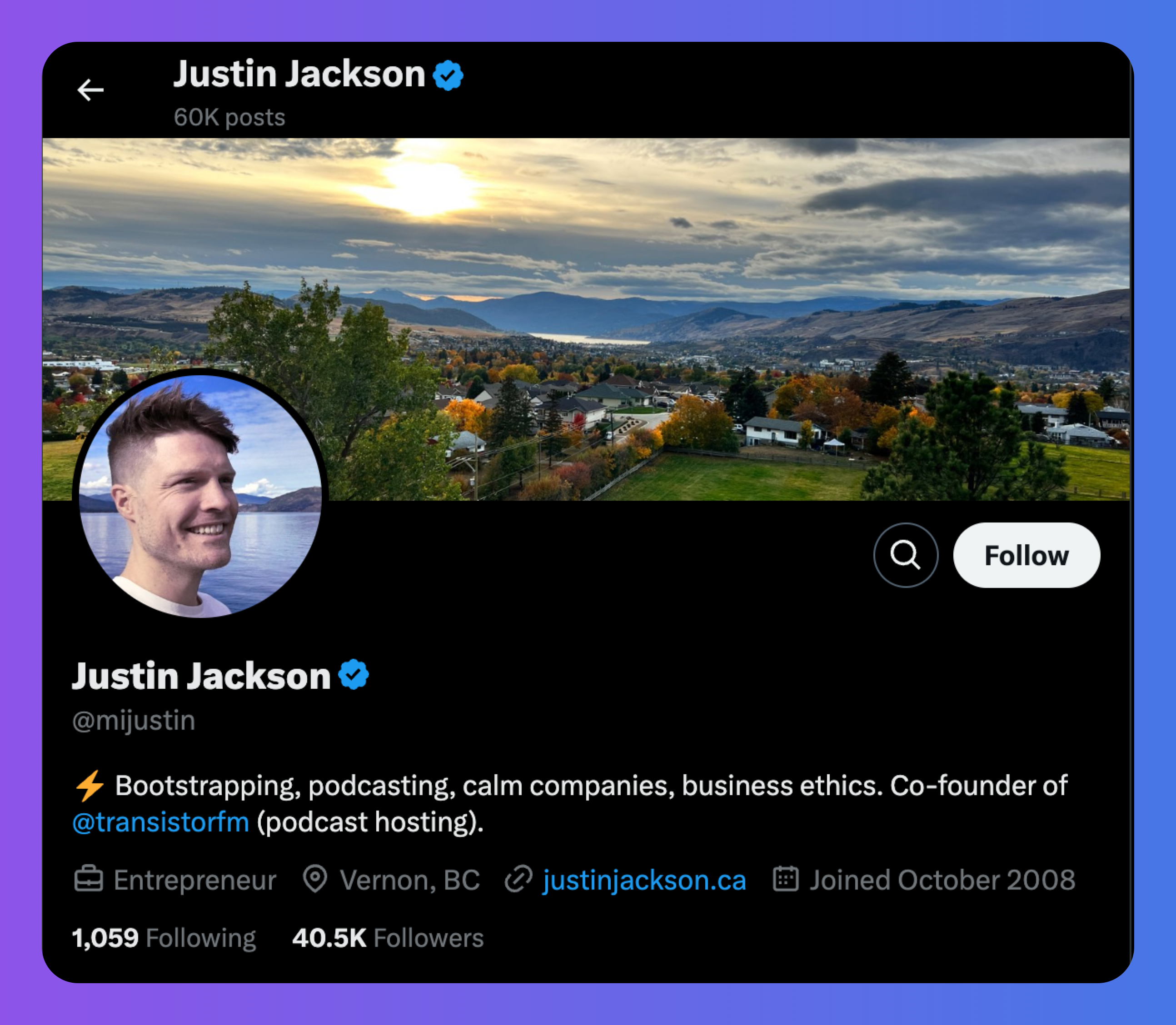Click the link chain icon
This screenshot has height=1025, width=1176.
[x=519, y=879]
